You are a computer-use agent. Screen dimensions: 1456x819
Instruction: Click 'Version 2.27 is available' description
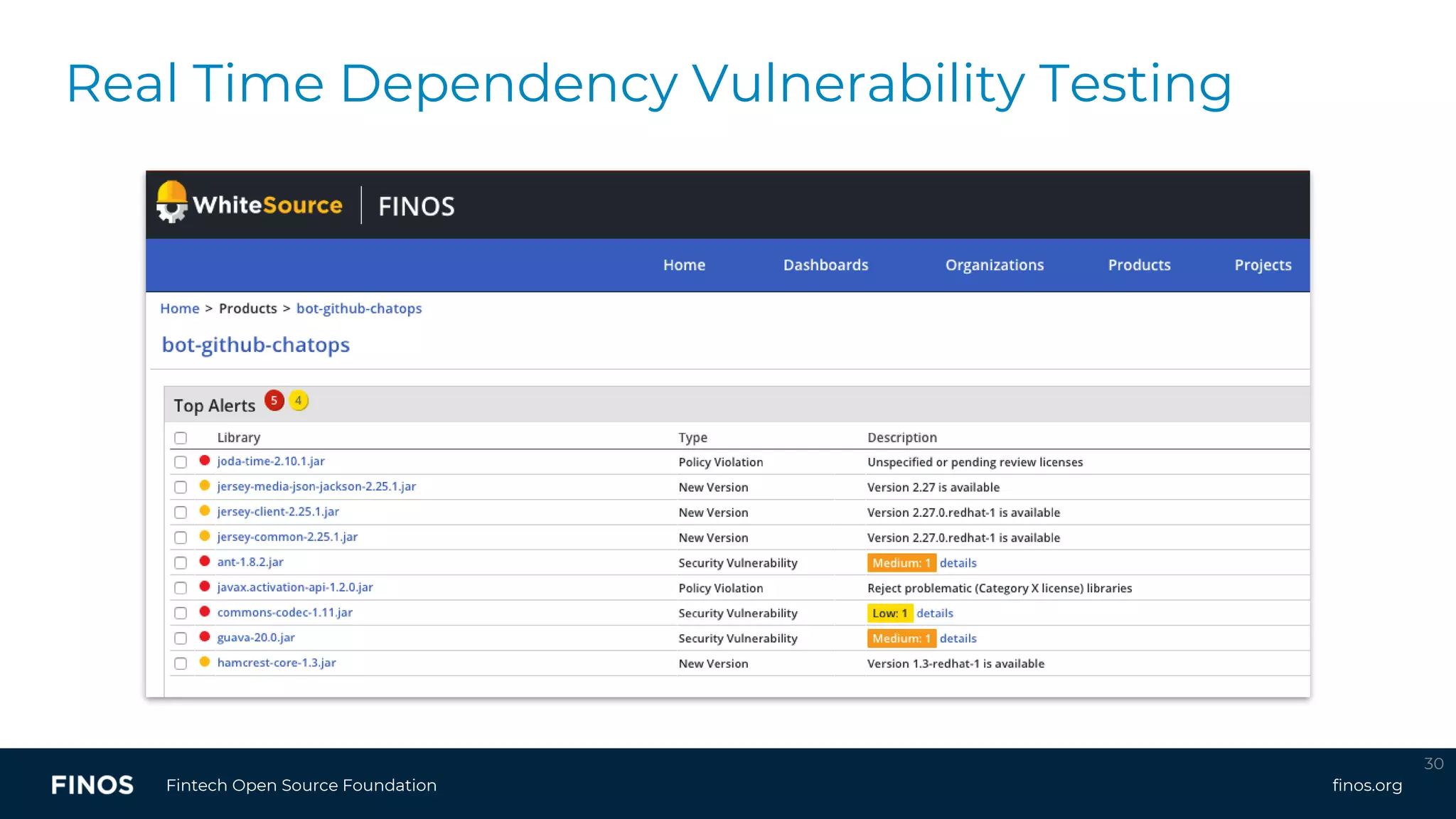pos(933,488)
